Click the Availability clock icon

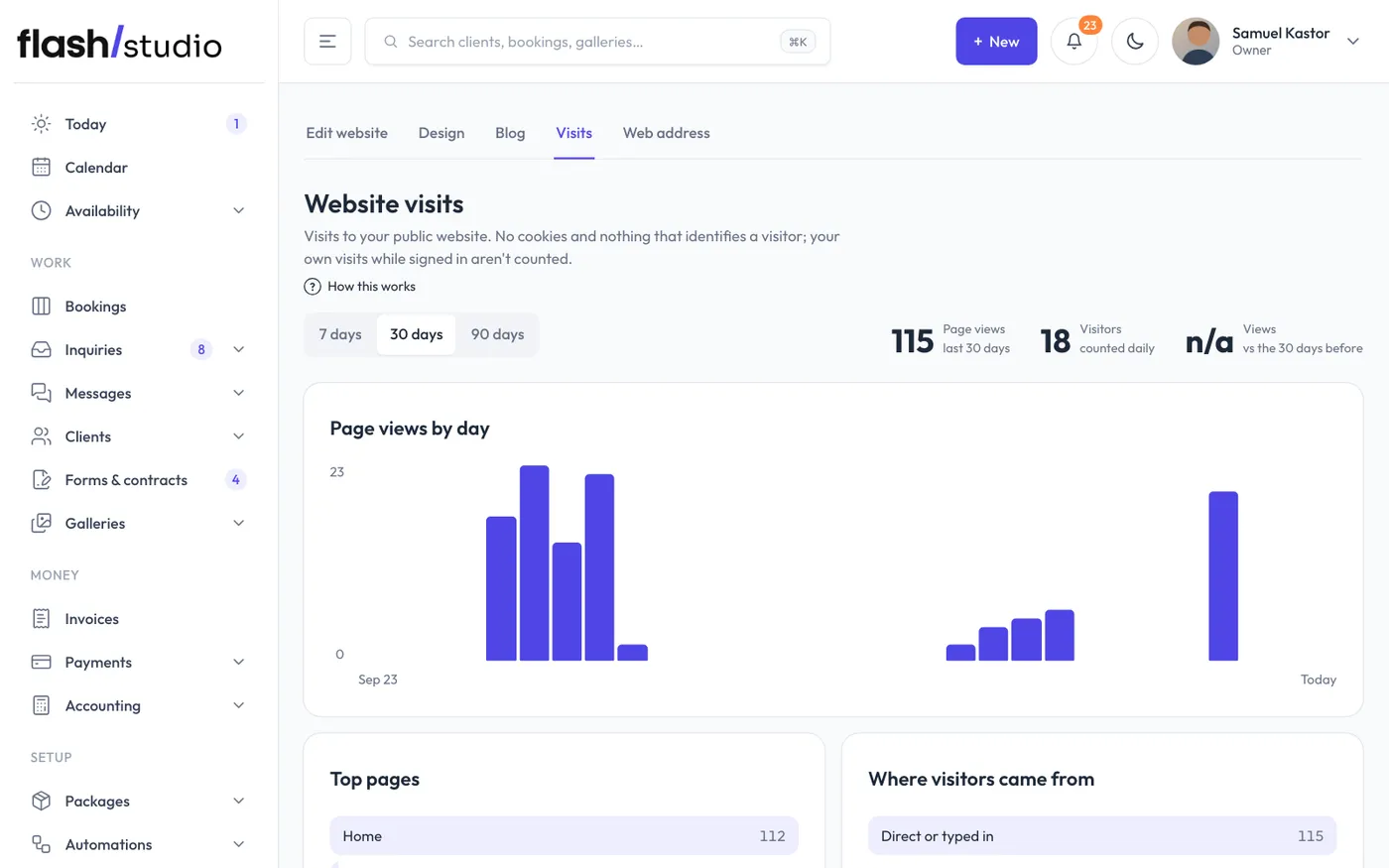[x=41, y=210]
